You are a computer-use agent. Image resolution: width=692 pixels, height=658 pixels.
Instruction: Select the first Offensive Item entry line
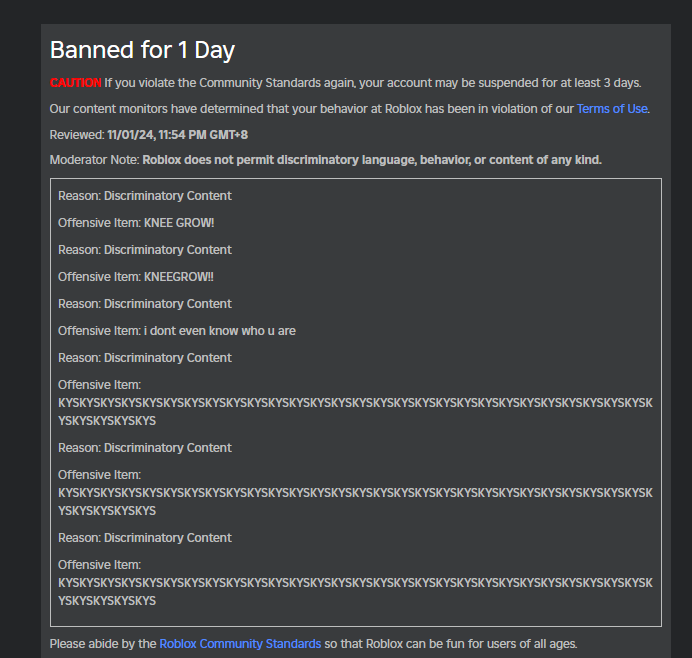click(x=136, y=223)
